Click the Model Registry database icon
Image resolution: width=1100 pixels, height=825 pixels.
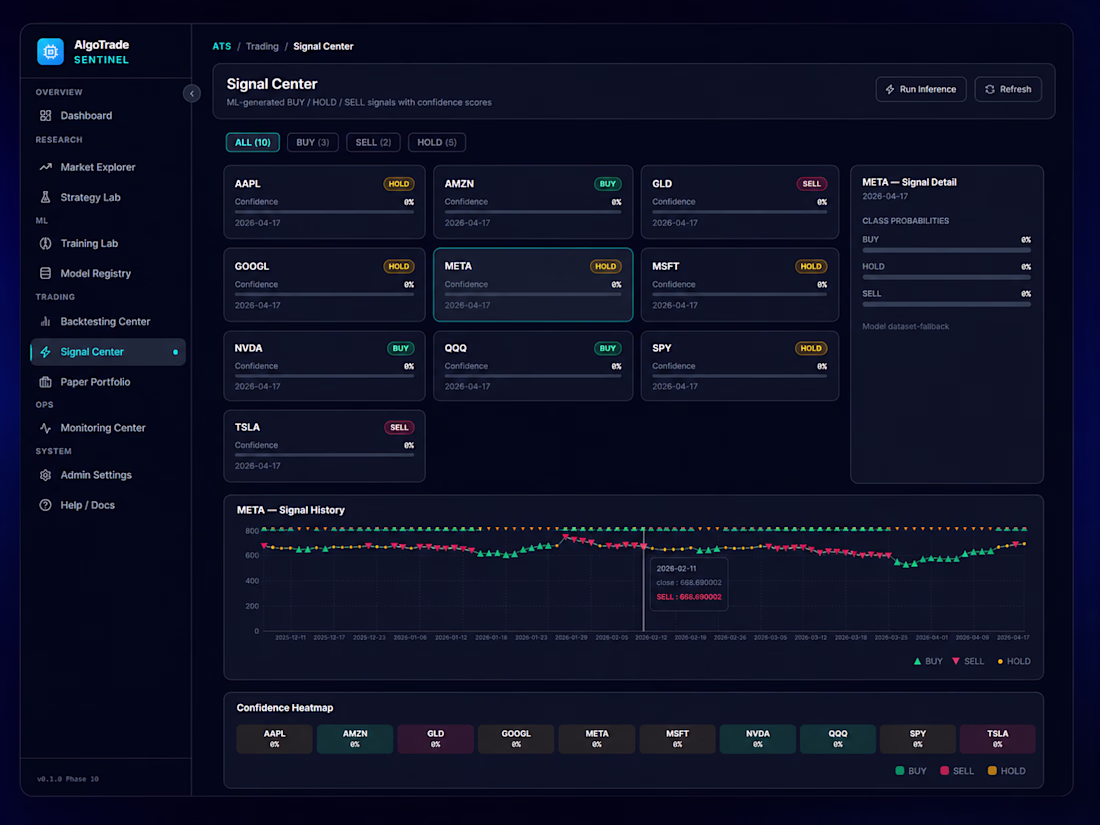pos(46,274)
